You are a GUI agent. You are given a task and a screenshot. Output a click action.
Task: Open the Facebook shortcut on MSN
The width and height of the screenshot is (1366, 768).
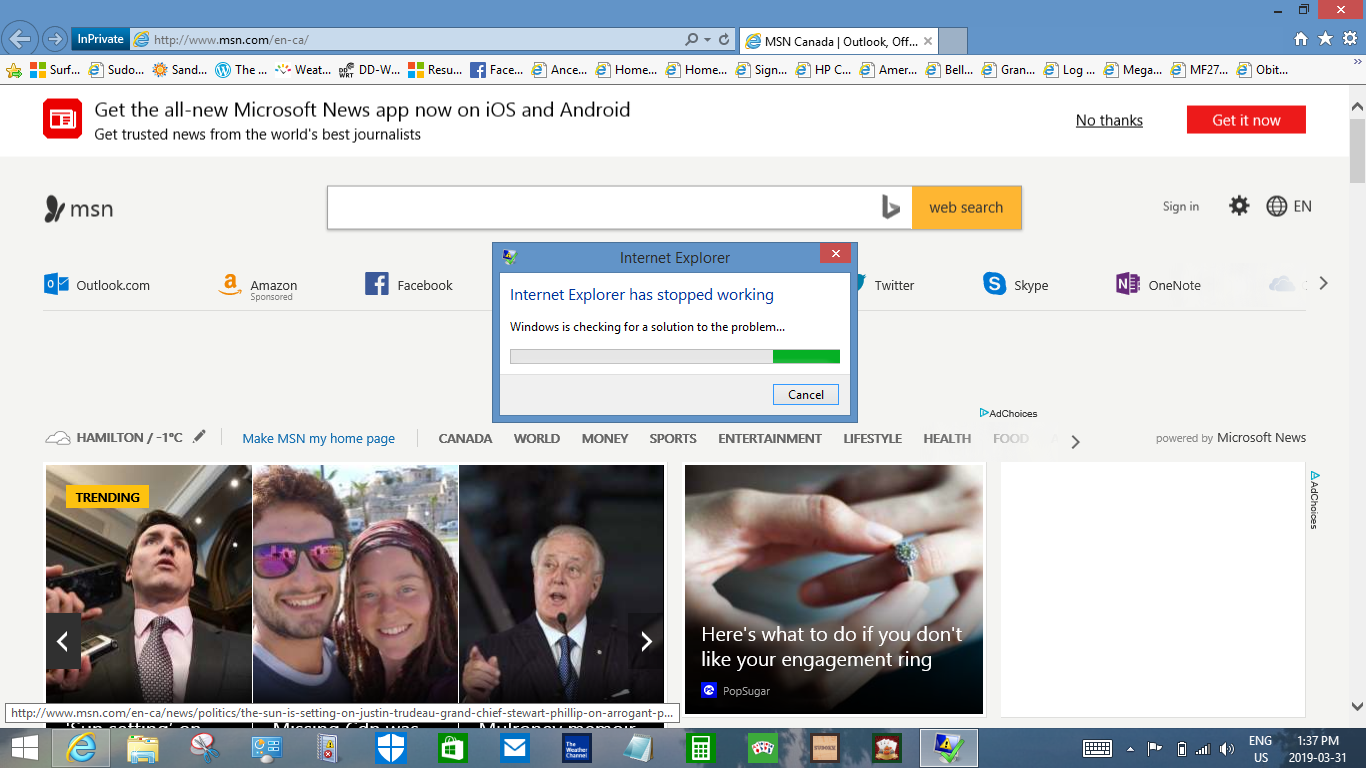coord(409,284)
